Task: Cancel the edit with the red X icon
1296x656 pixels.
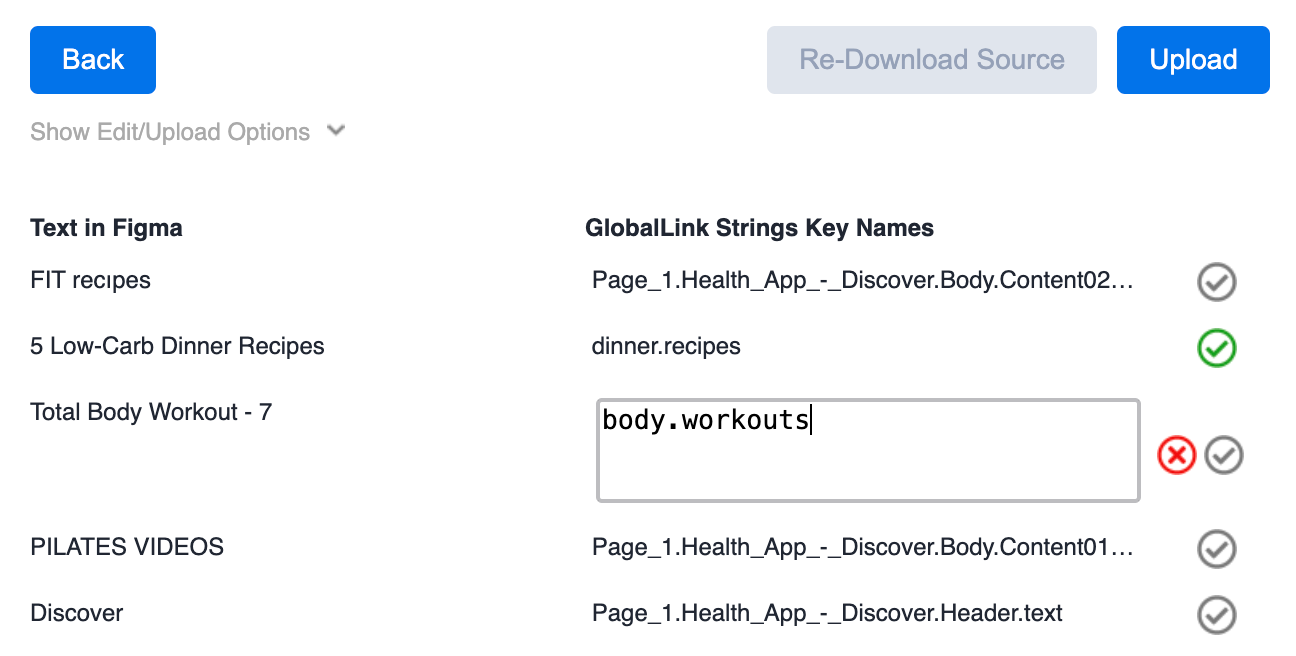Action: (1177, 455)
